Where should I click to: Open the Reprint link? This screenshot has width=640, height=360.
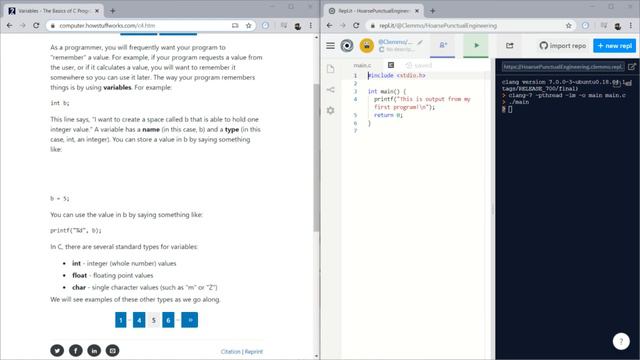point(253,351)
